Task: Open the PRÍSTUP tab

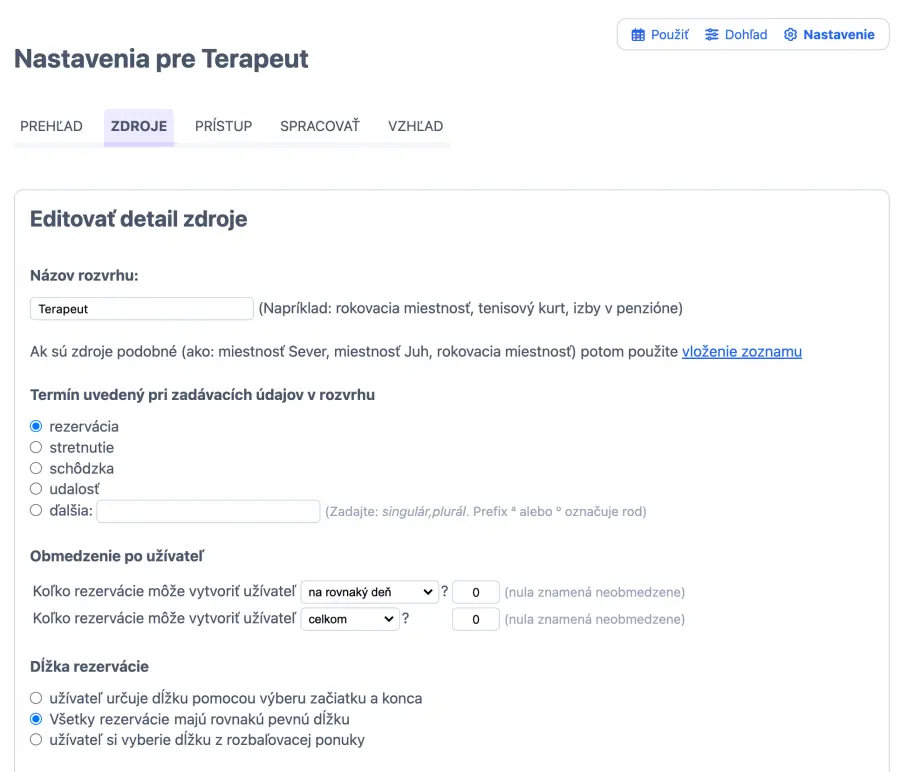Action: pos(223,126)
